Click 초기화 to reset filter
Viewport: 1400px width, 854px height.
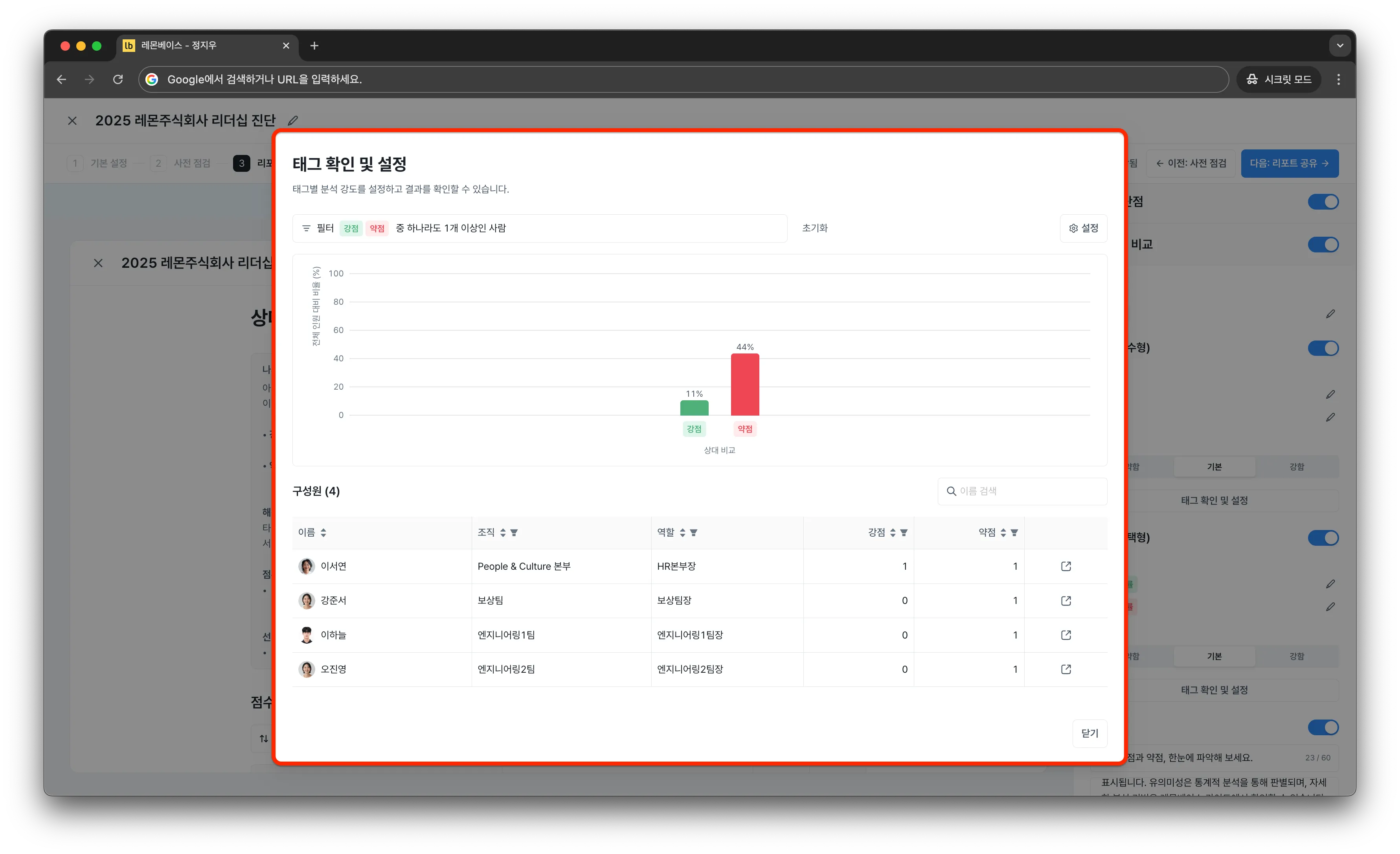click(815, 228)
